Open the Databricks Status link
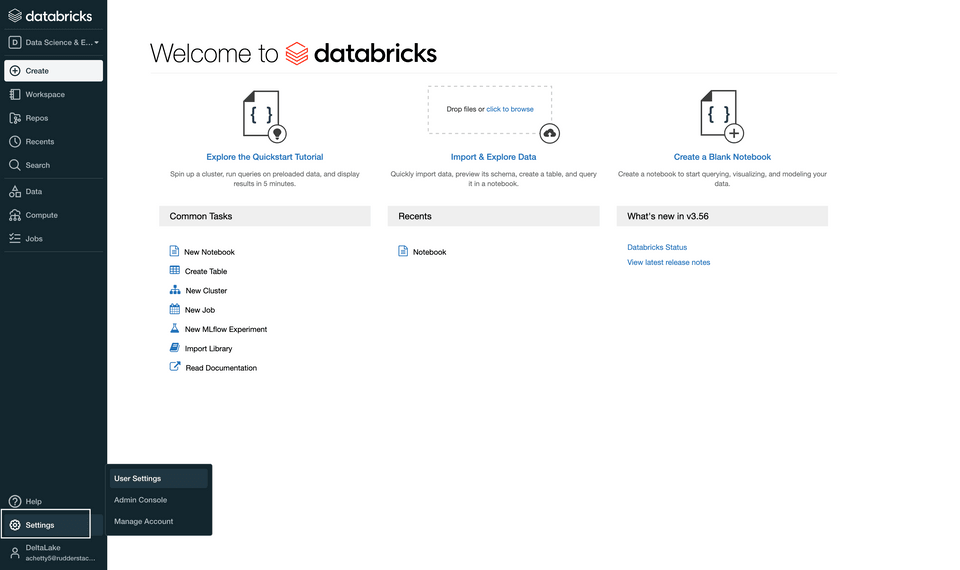Screen dimensions: 960x570 pos(657,247)
